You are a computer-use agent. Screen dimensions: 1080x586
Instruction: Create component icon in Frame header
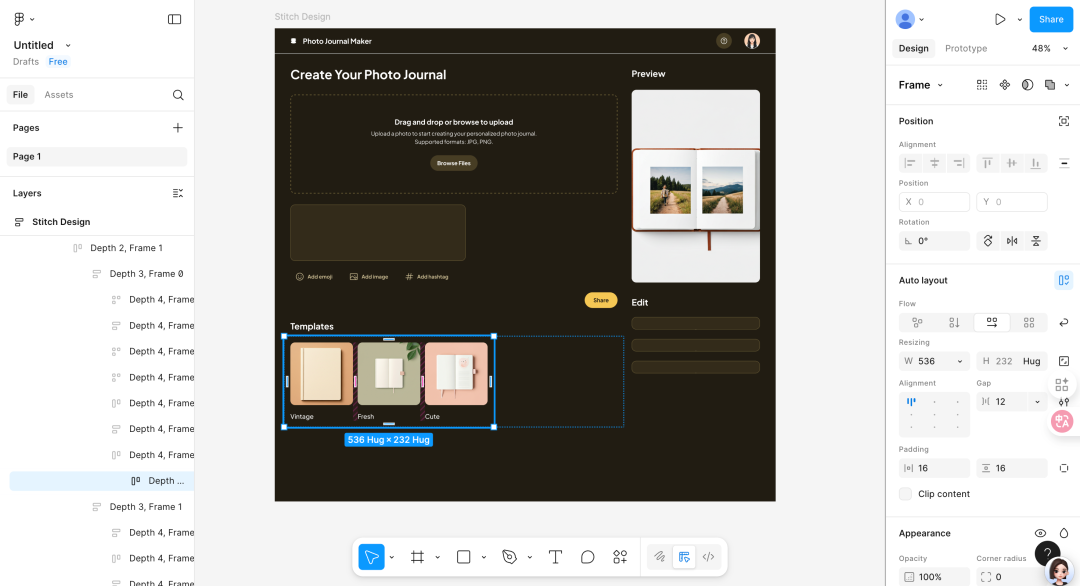point(1005,85)
